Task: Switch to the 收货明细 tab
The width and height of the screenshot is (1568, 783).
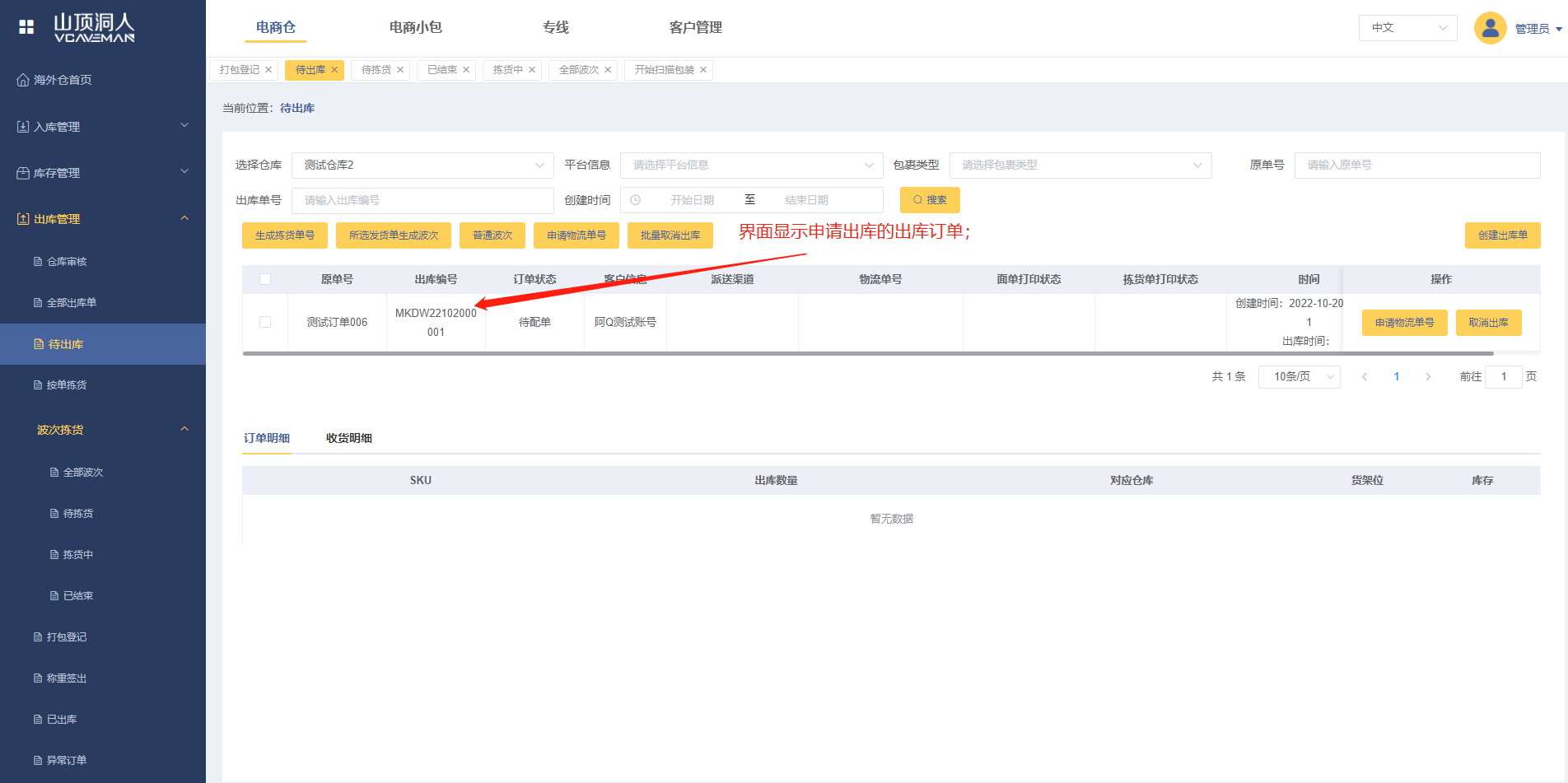Action: (x=348, y=438)
